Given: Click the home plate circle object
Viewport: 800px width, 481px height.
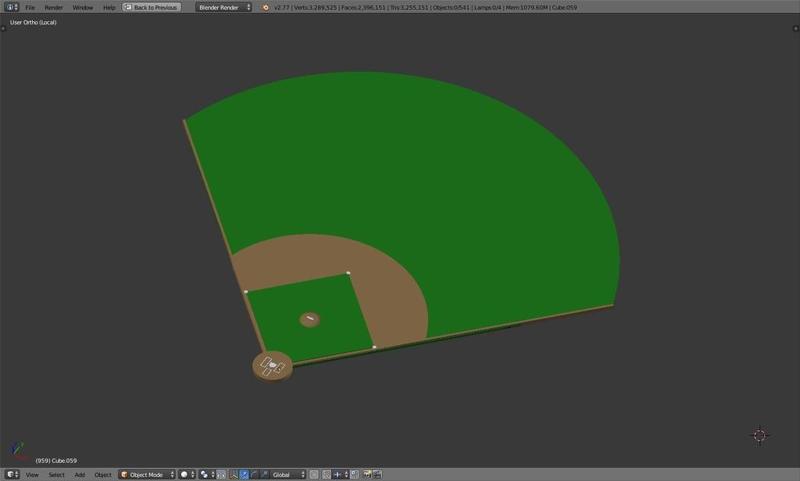Looking at the screenshot, I should (x=272, y=366).
